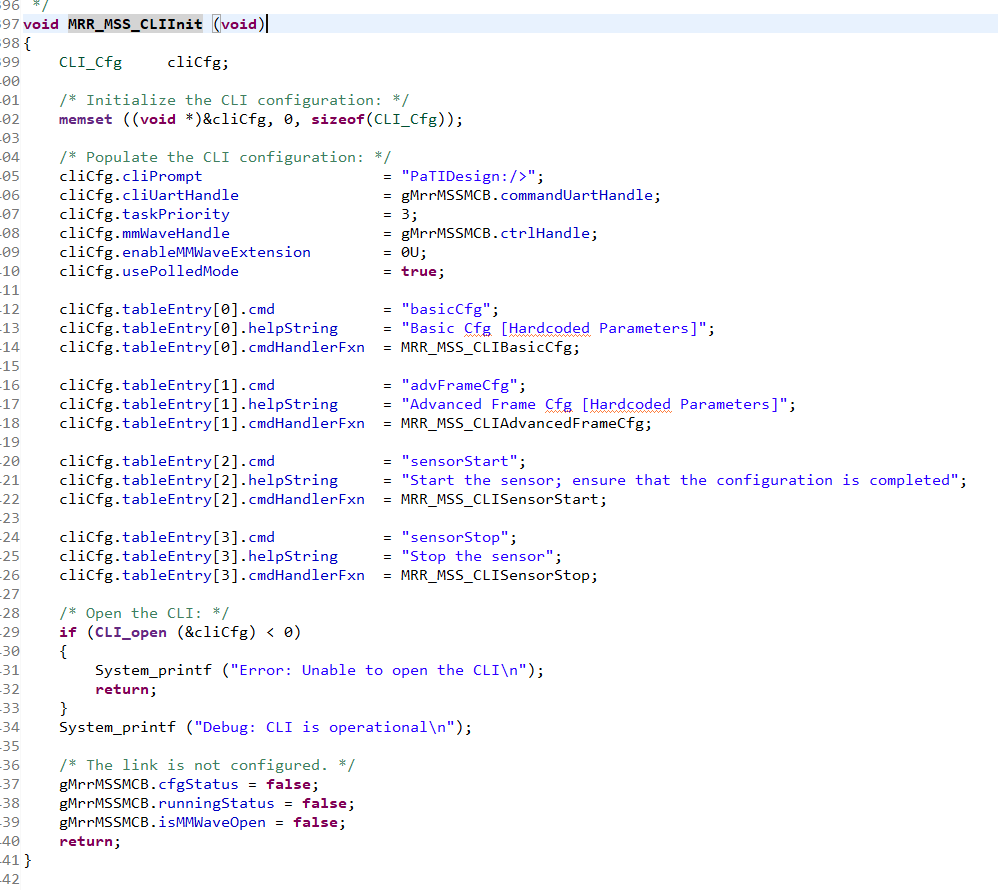The image size is (998, 890).
Task: Click tableEntry[2].helpString field
Action: [x=230, y=480]
